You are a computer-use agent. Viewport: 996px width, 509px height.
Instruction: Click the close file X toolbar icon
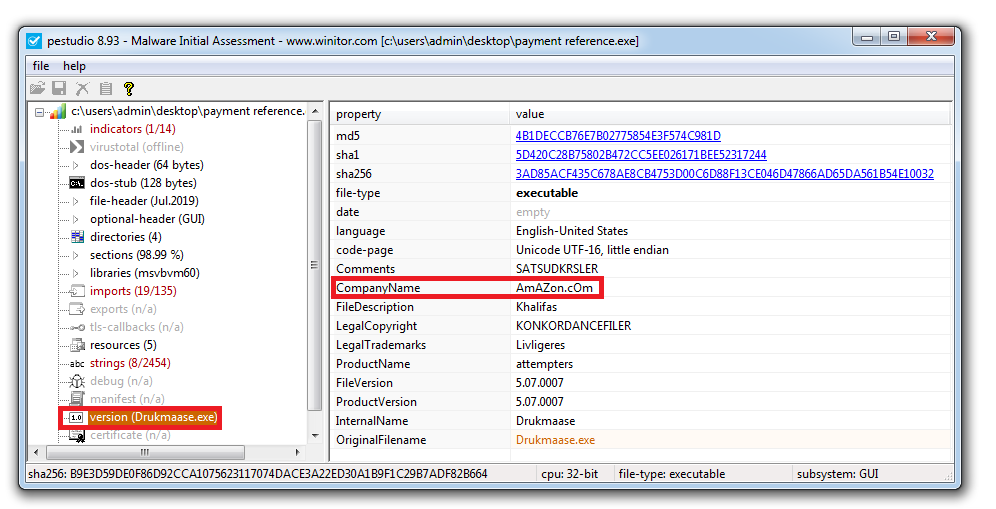tap(83, 88)
